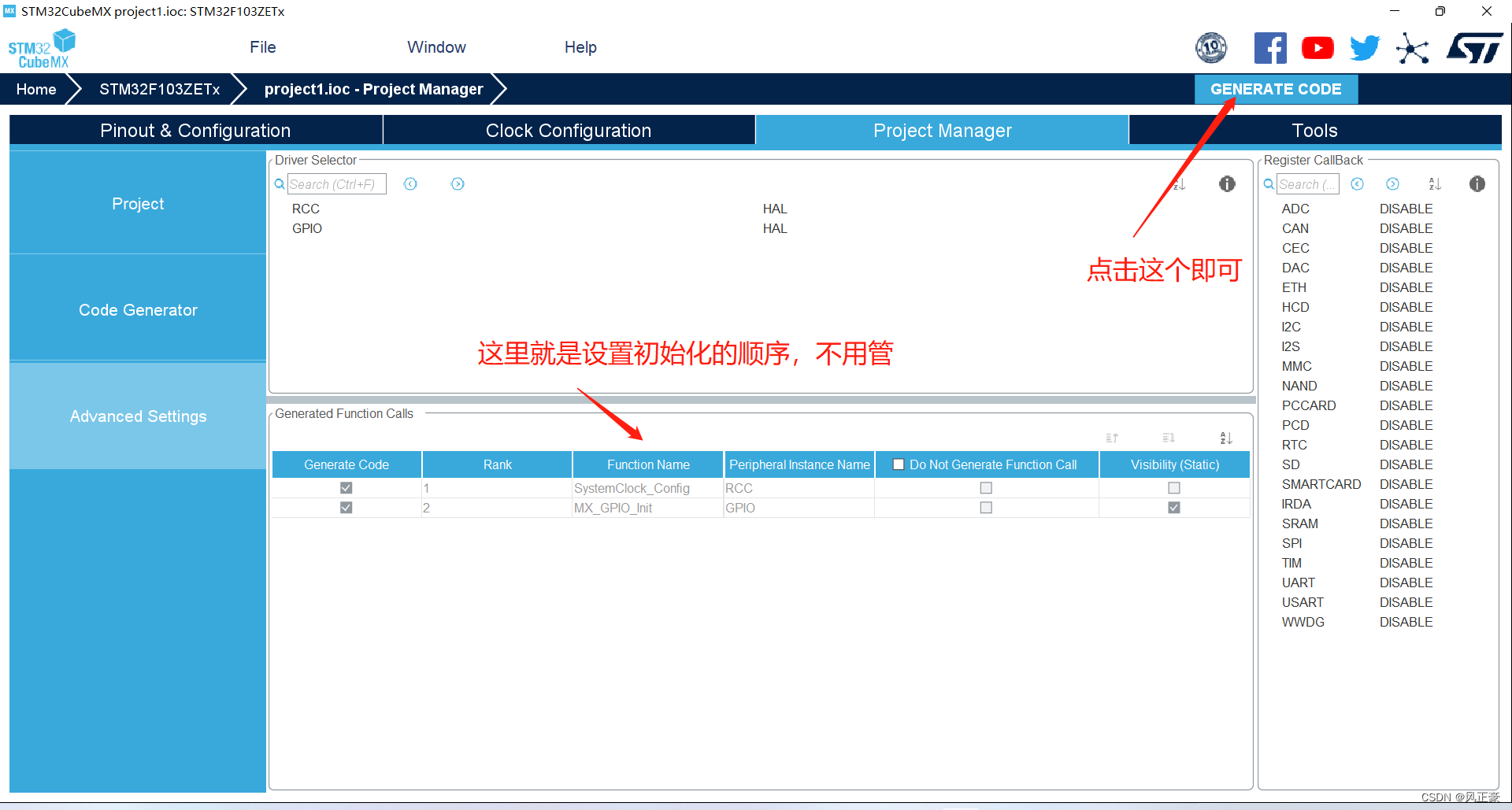Screen dimensions: 1512x810
Task: Click Driver Selector search field
Action: click(336, 184)
